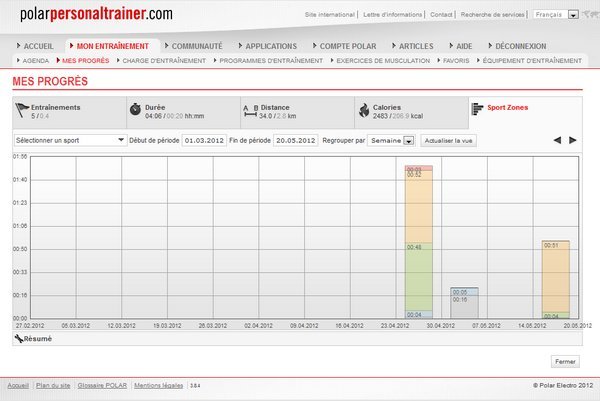Screen dimensions: 600x401
Task: Click the orange 00:52 bar segment
Action: tap(419, 207)
